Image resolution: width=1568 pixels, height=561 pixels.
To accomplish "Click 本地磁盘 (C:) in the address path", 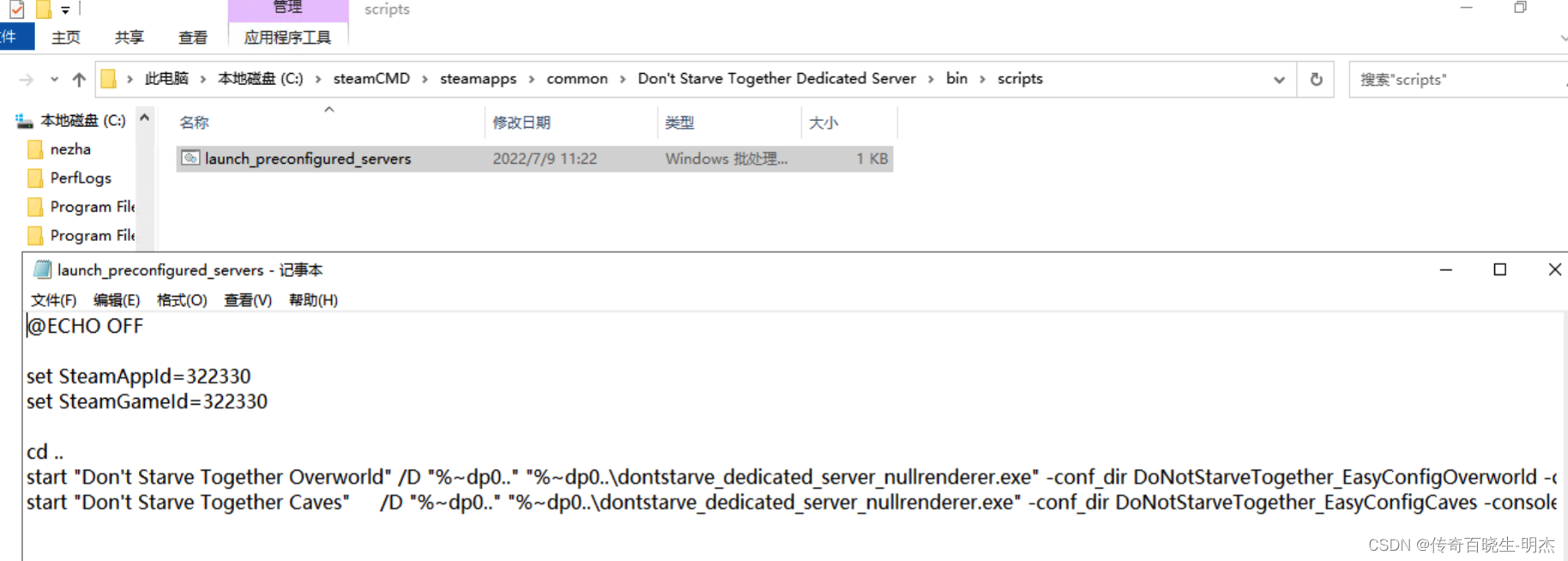I will (261, 79).
